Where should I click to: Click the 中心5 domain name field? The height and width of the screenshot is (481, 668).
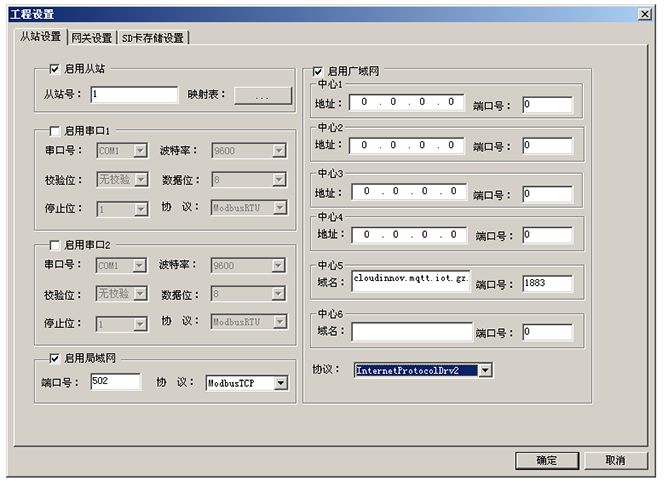[x=410, y=279]
